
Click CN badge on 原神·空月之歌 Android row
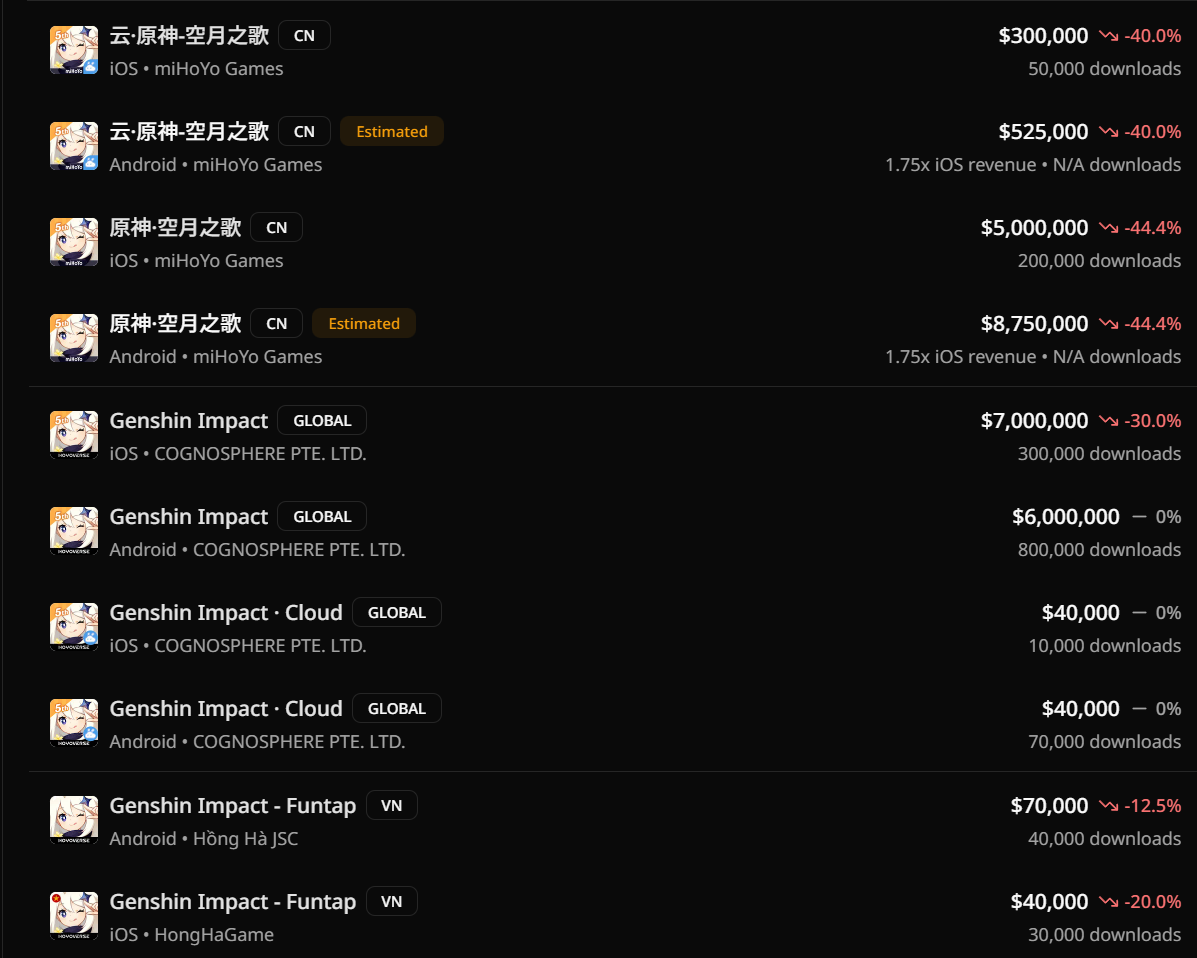pyautogui.click(x=276, y=324)
